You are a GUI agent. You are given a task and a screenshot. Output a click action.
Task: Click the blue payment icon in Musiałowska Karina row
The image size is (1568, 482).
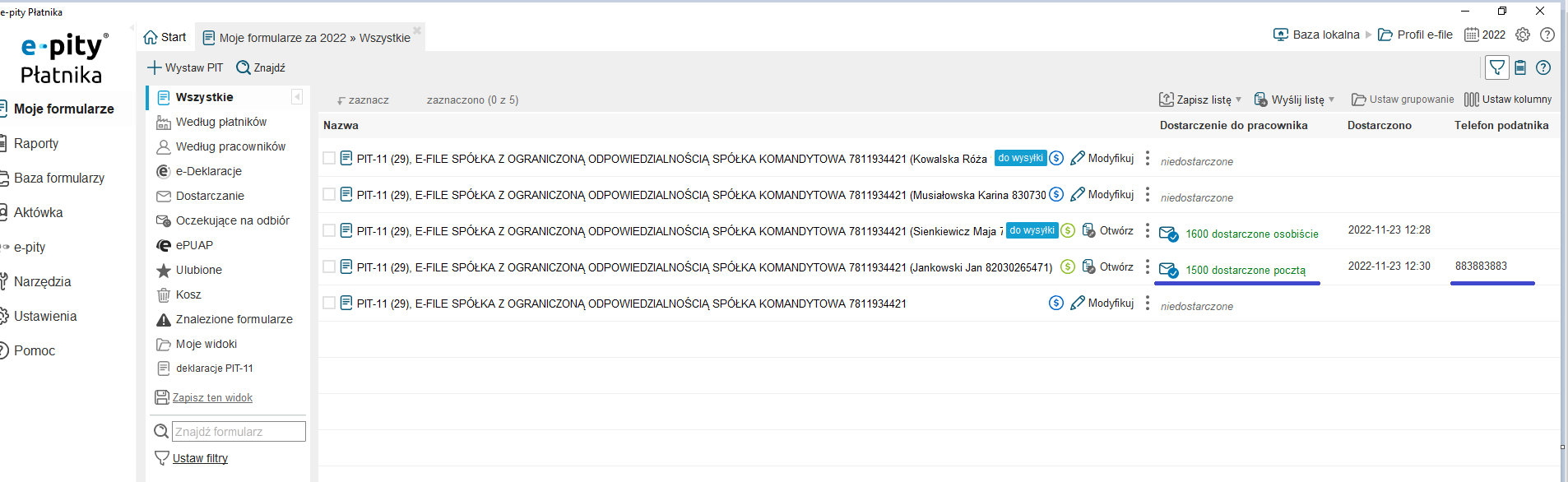coord(1056,194)
